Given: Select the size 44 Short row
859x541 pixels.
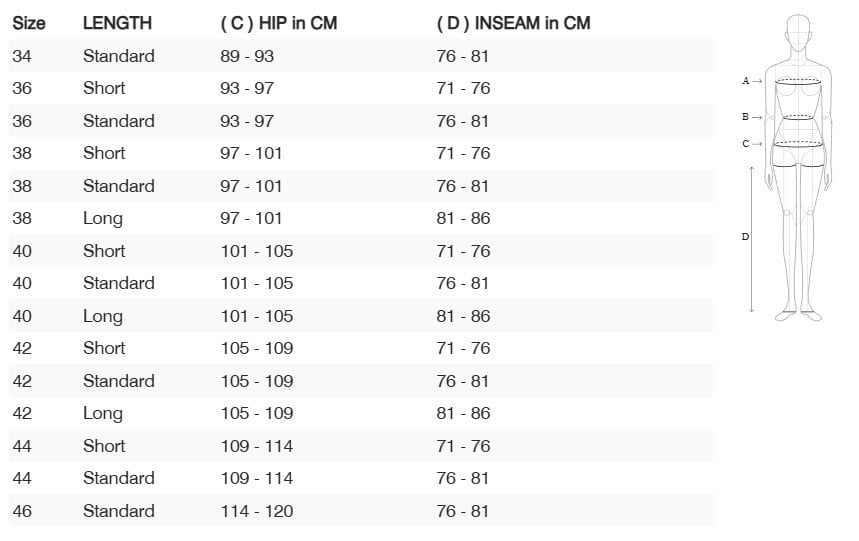Looking at the screenshot, I should [x=361, y=446].
